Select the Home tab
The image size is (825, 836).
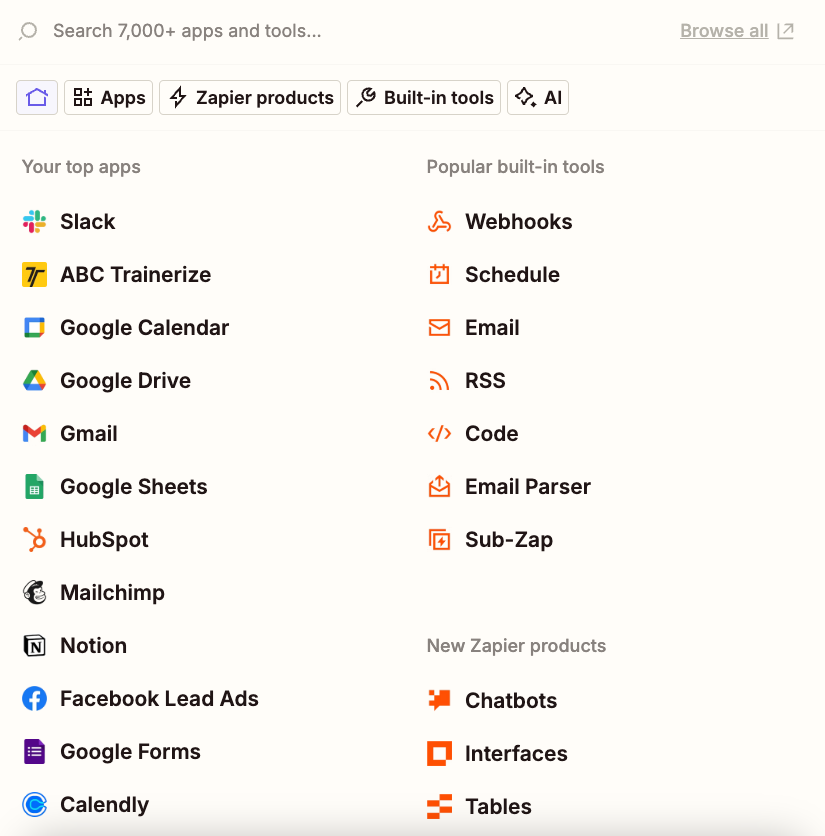37,98
